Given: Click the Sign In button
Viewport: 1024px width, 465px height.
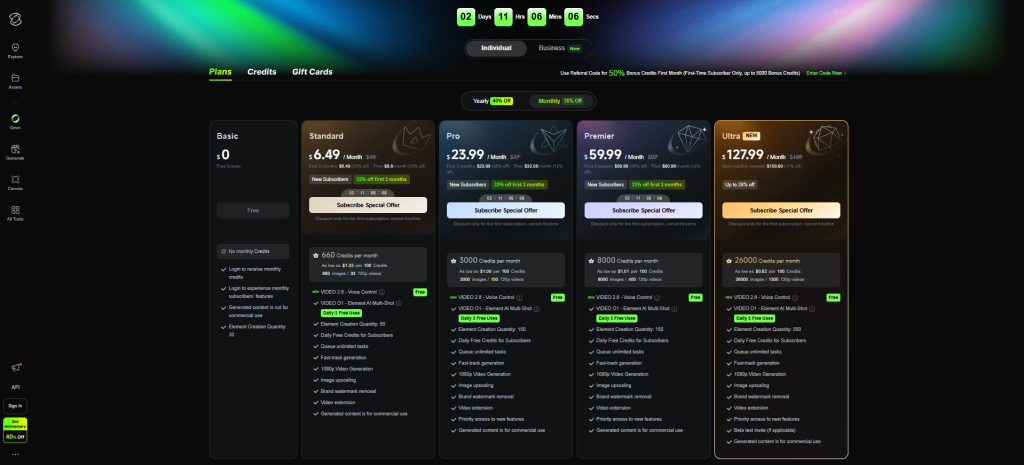Looking at the screenshot, I should (x=15, y=406).
